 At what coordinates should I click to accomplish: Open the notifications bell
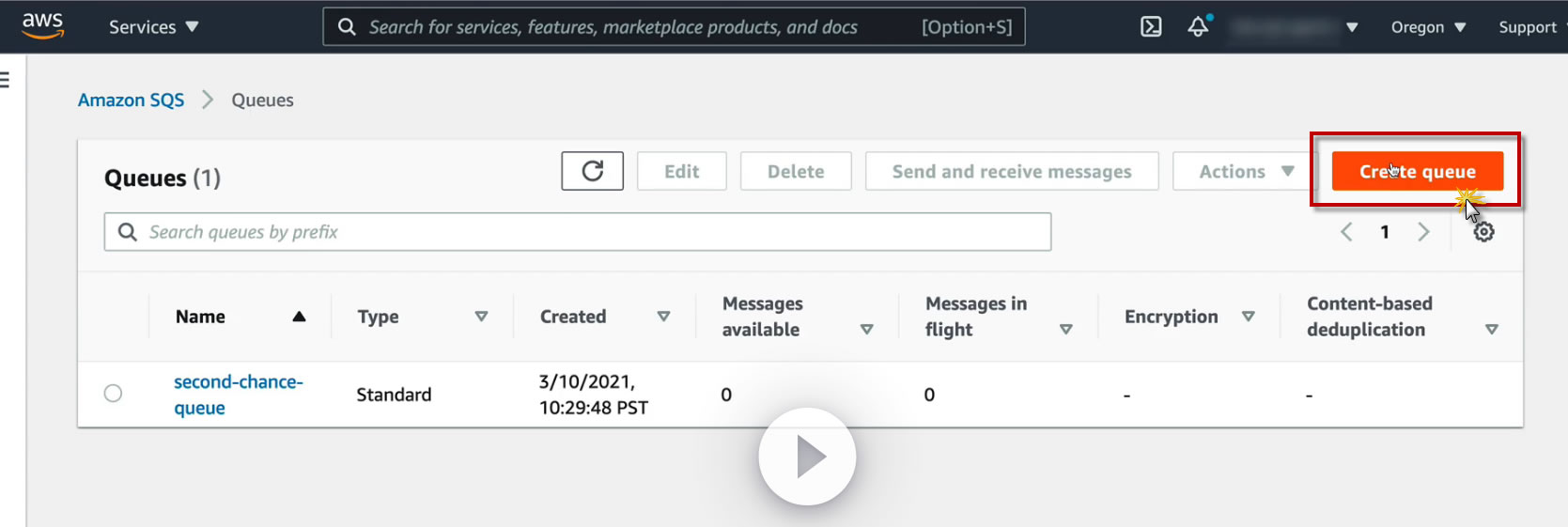[1198, 26]
